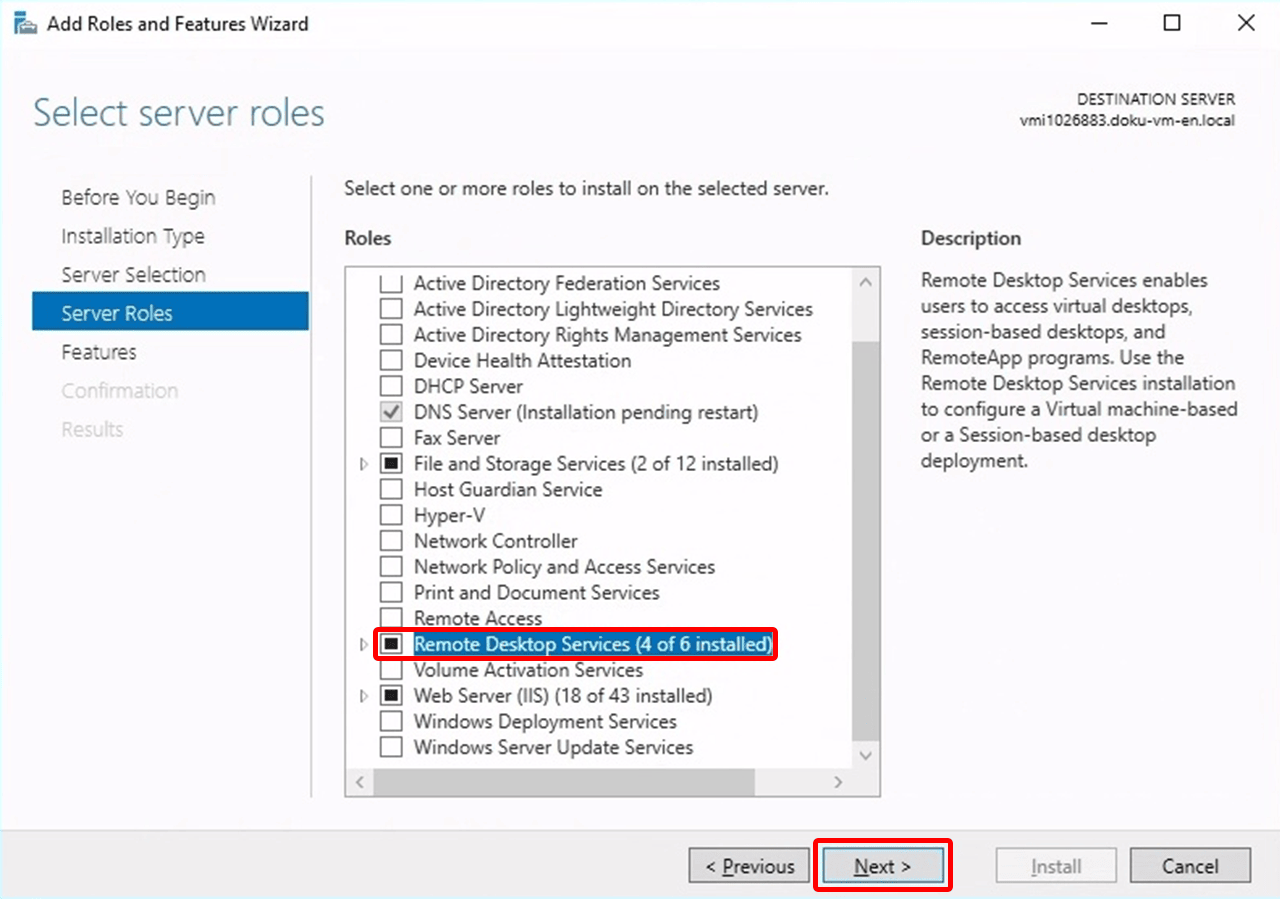The width and height of the screenshot is (1280, 899).
Task: Go to Before You Begin step
Action: [x=138, y=198]
